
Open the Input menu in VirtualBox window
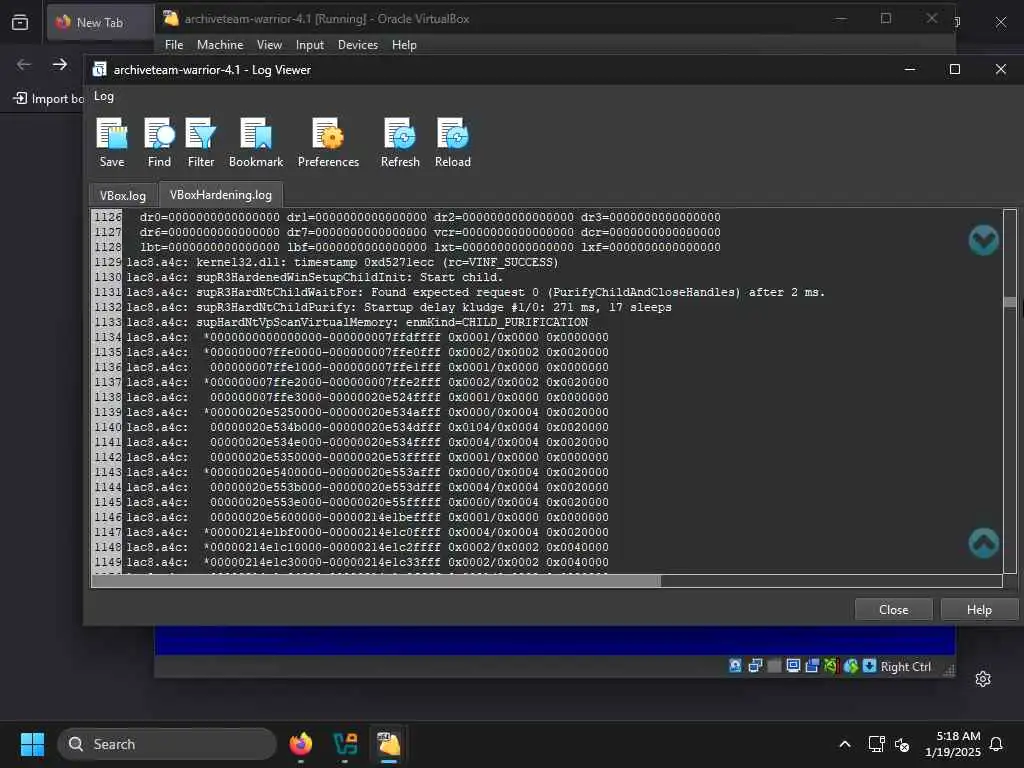click(310, 44)
